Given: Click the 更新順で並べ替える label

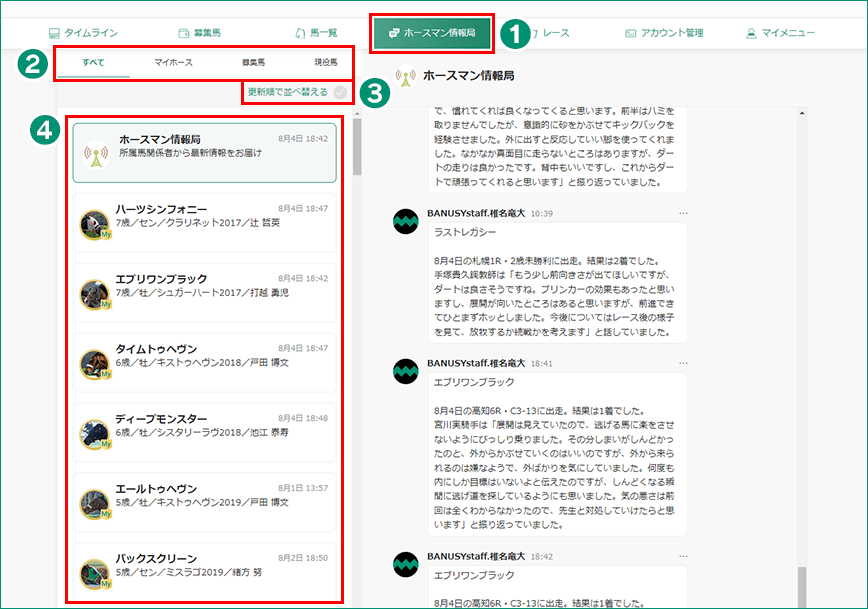Looking at the screenshot, I should click(x=287, y=92).
